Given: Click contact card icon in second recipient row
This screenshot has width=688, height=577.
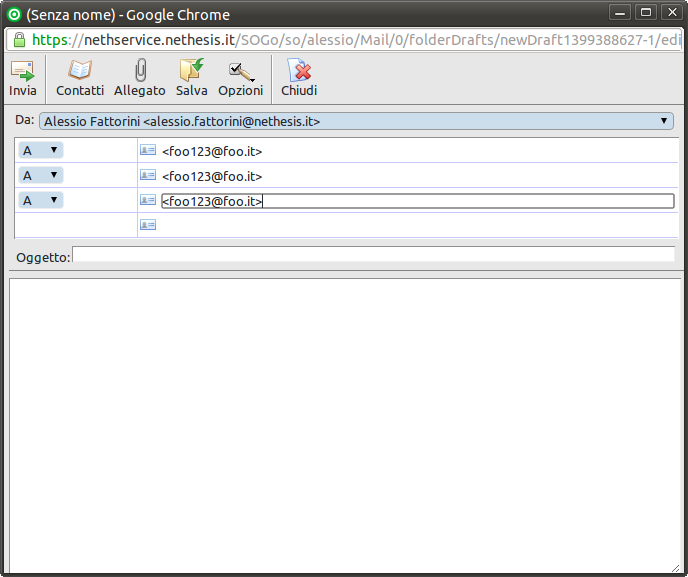Looking at the screenshot, I should click(x=148, y=175).
